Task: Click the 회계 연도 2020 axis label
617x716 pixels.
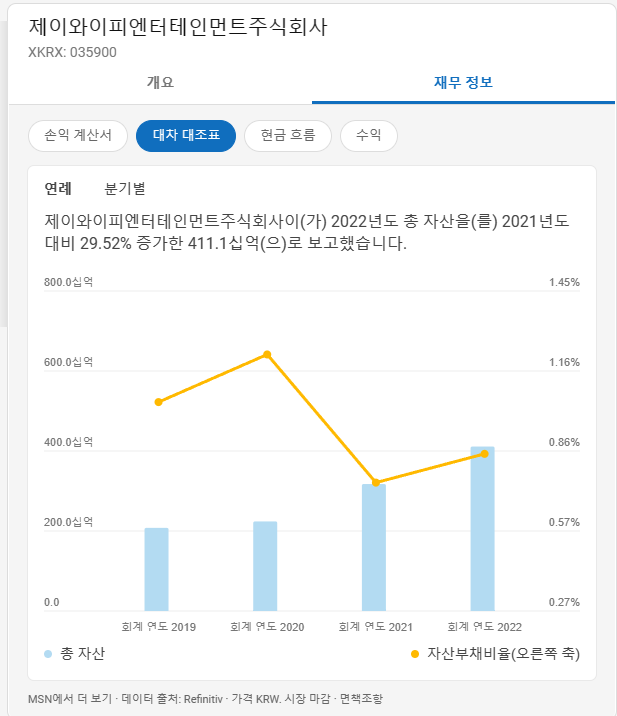Action: click(x=267, y=627)
